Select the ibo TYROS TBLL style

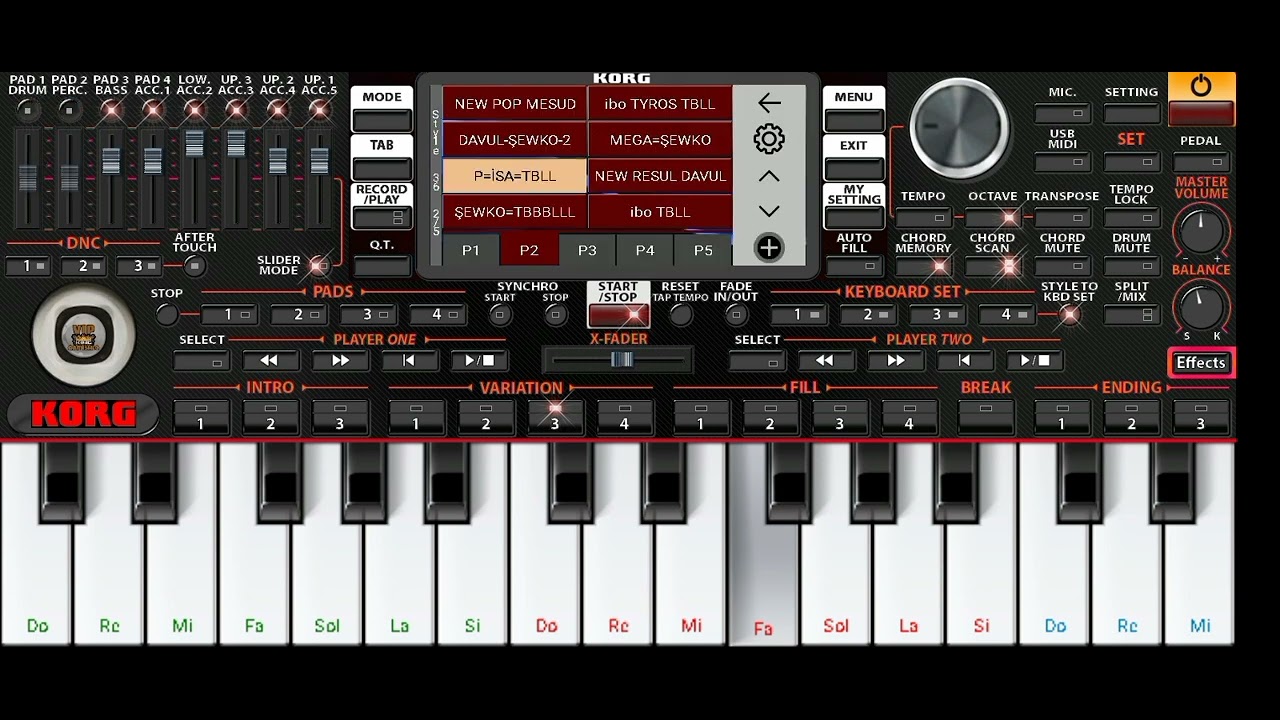coord(660,104)
